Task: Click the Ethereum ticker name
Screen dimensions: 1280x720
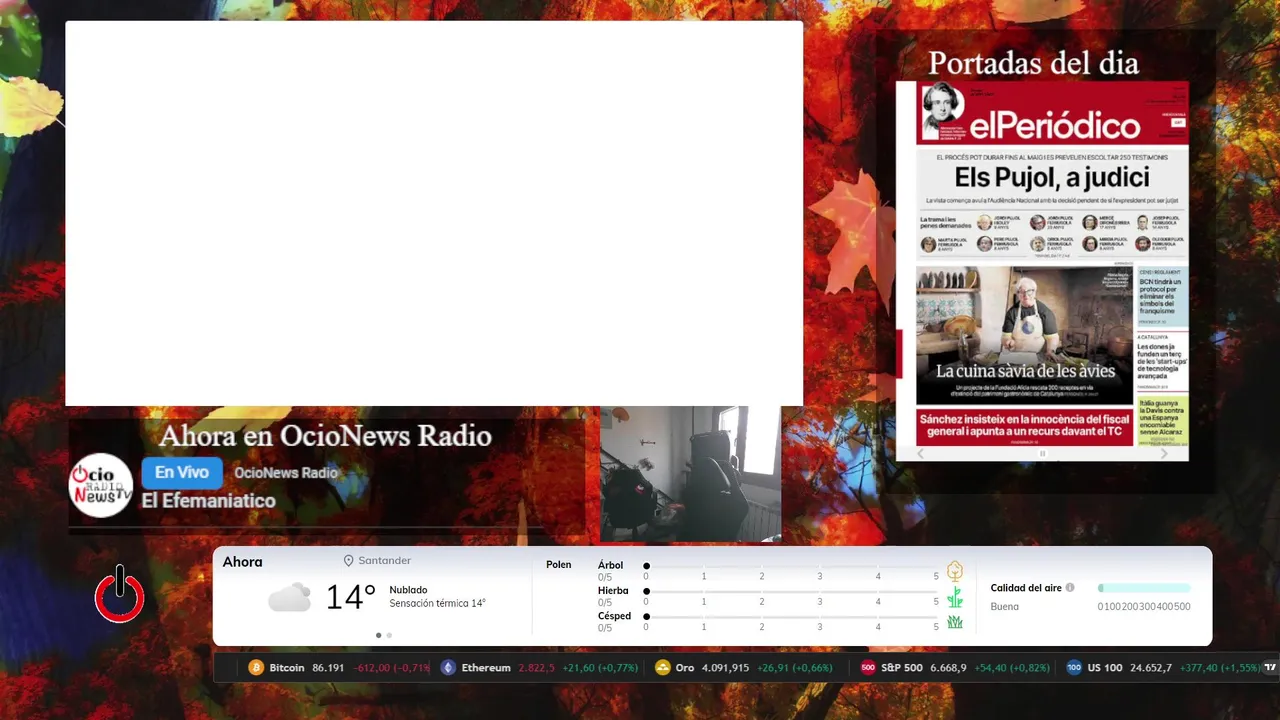Action: 486,667
